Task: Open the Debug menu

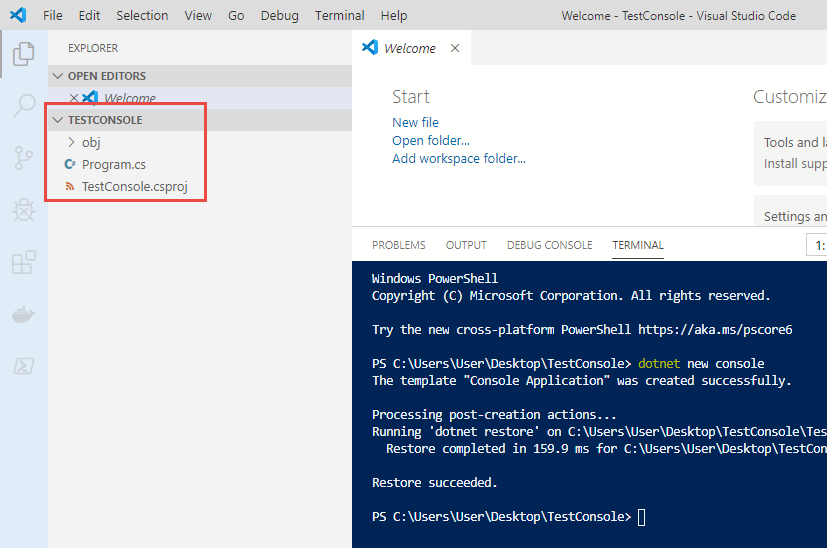Action: [x=280, y=15]
